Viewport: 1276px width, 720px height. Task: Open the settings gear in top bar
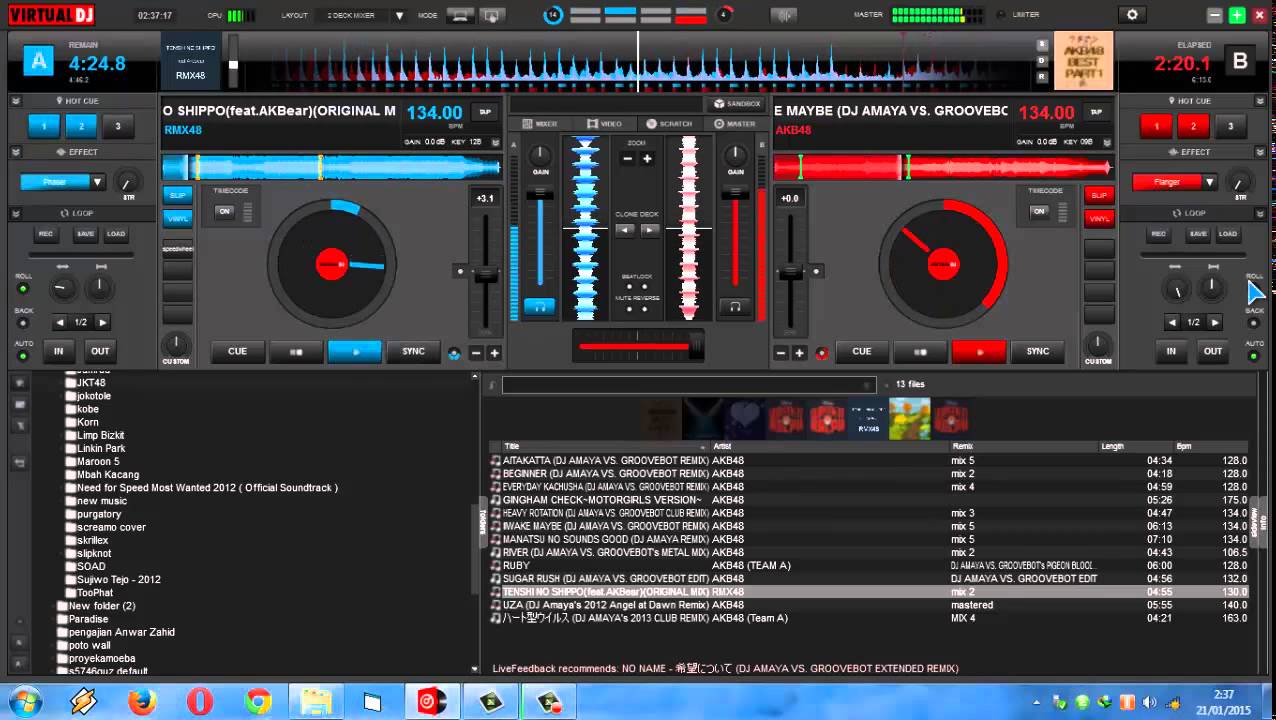pos(1132,15)
